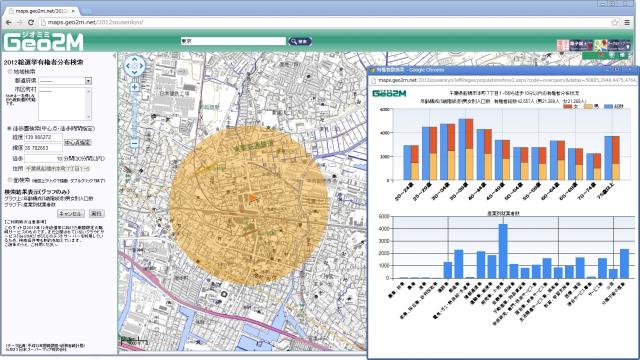Click the 経度 longitude input field

click(x=44, y=137)
